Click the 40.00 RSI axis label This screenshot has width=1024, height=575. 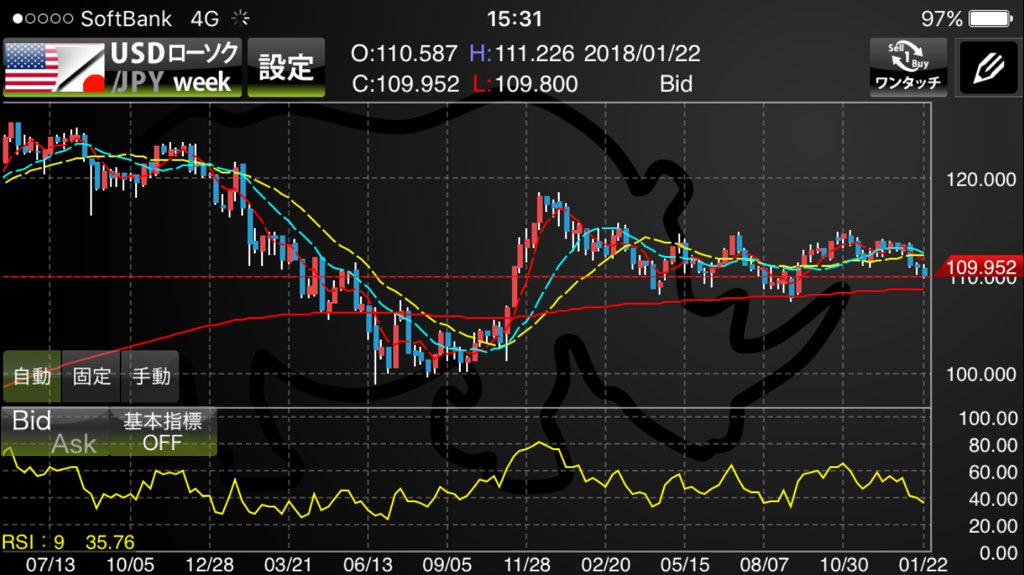pyautogui.click(x=993, y=499)
